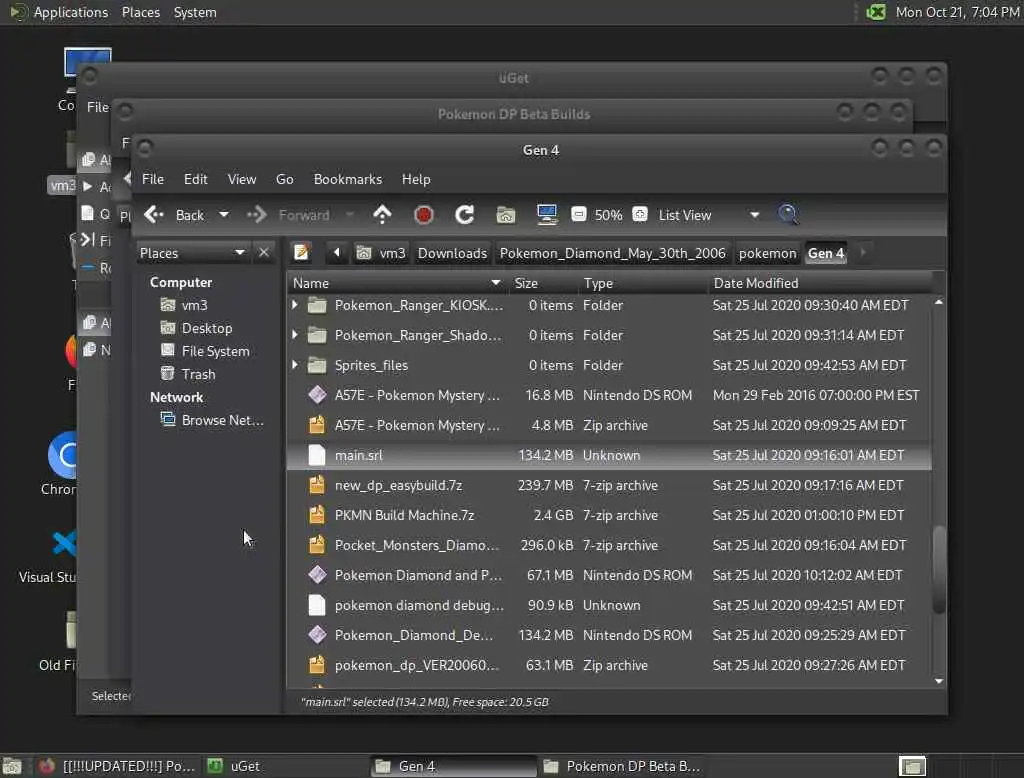The width and height of the screenshot is (1024, 778).
Task: Toggle text-based location bar edit icon
Action: point(302,253)
